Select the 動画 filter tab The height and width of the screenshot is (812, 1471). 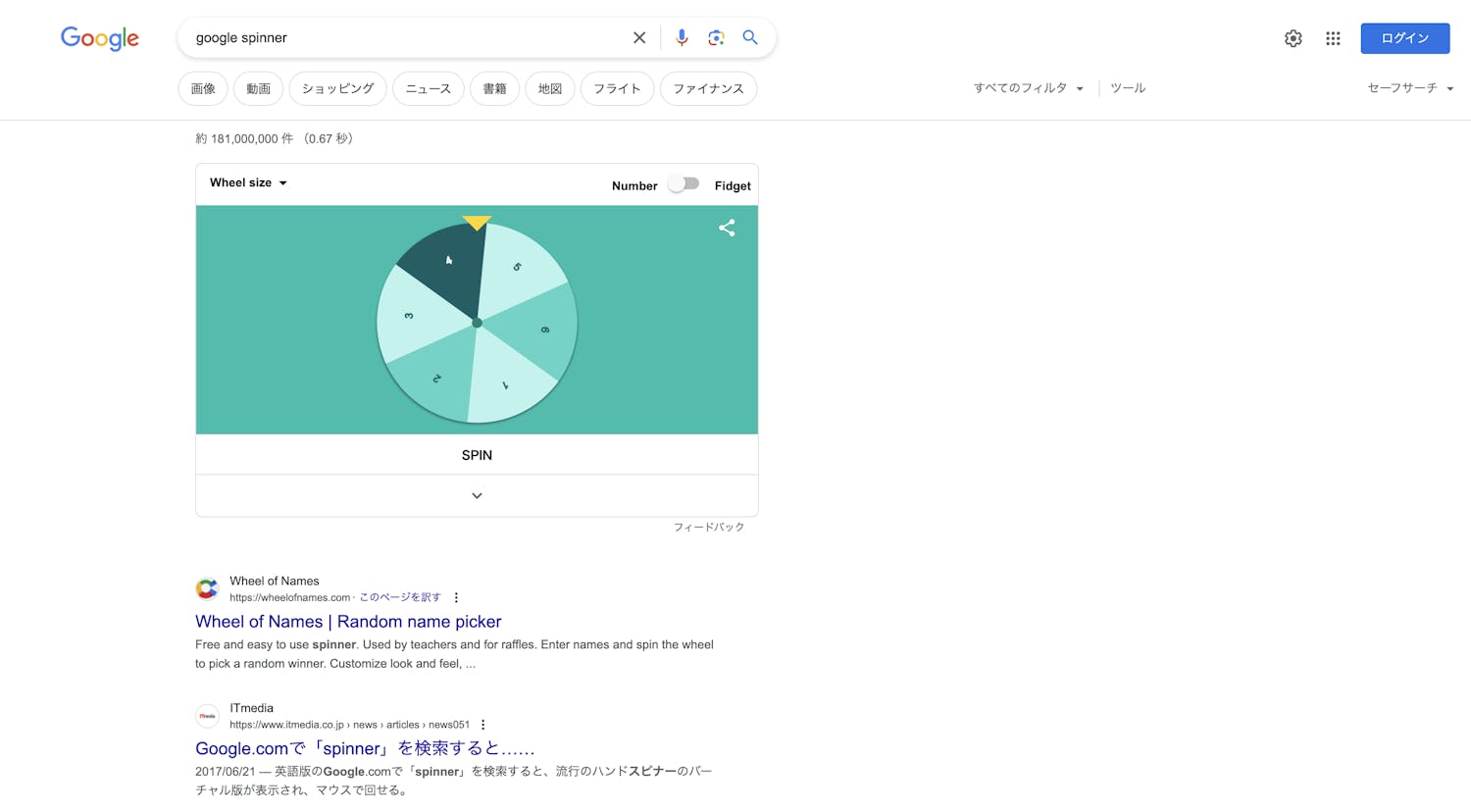(258, 88)
